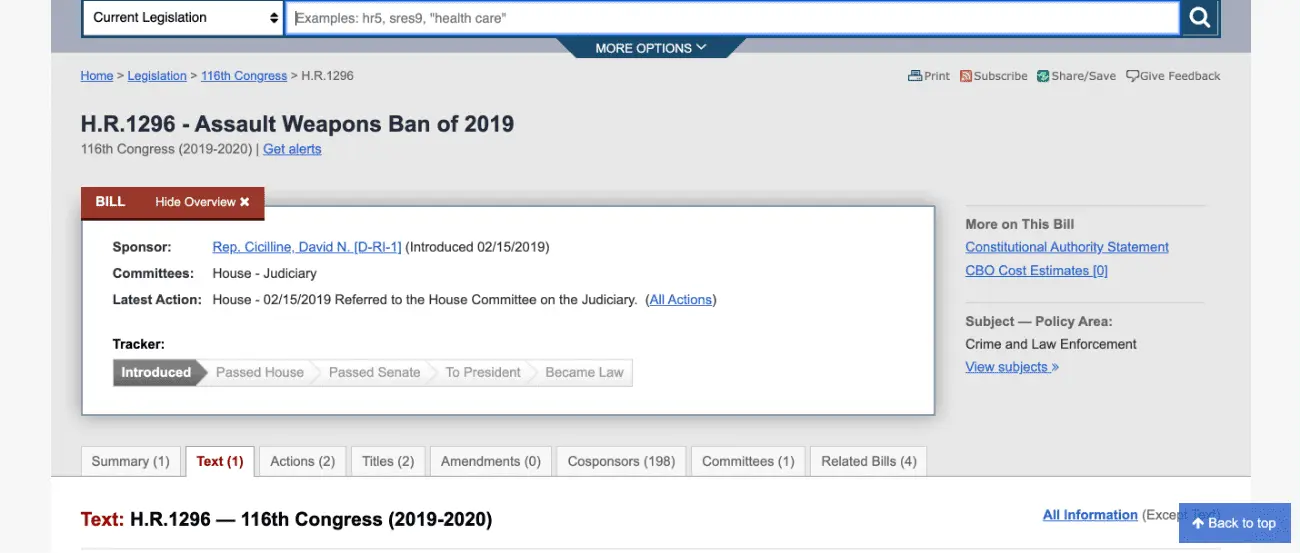
Task: Open the Current Legislation dropdown
Action: [184, 18]
